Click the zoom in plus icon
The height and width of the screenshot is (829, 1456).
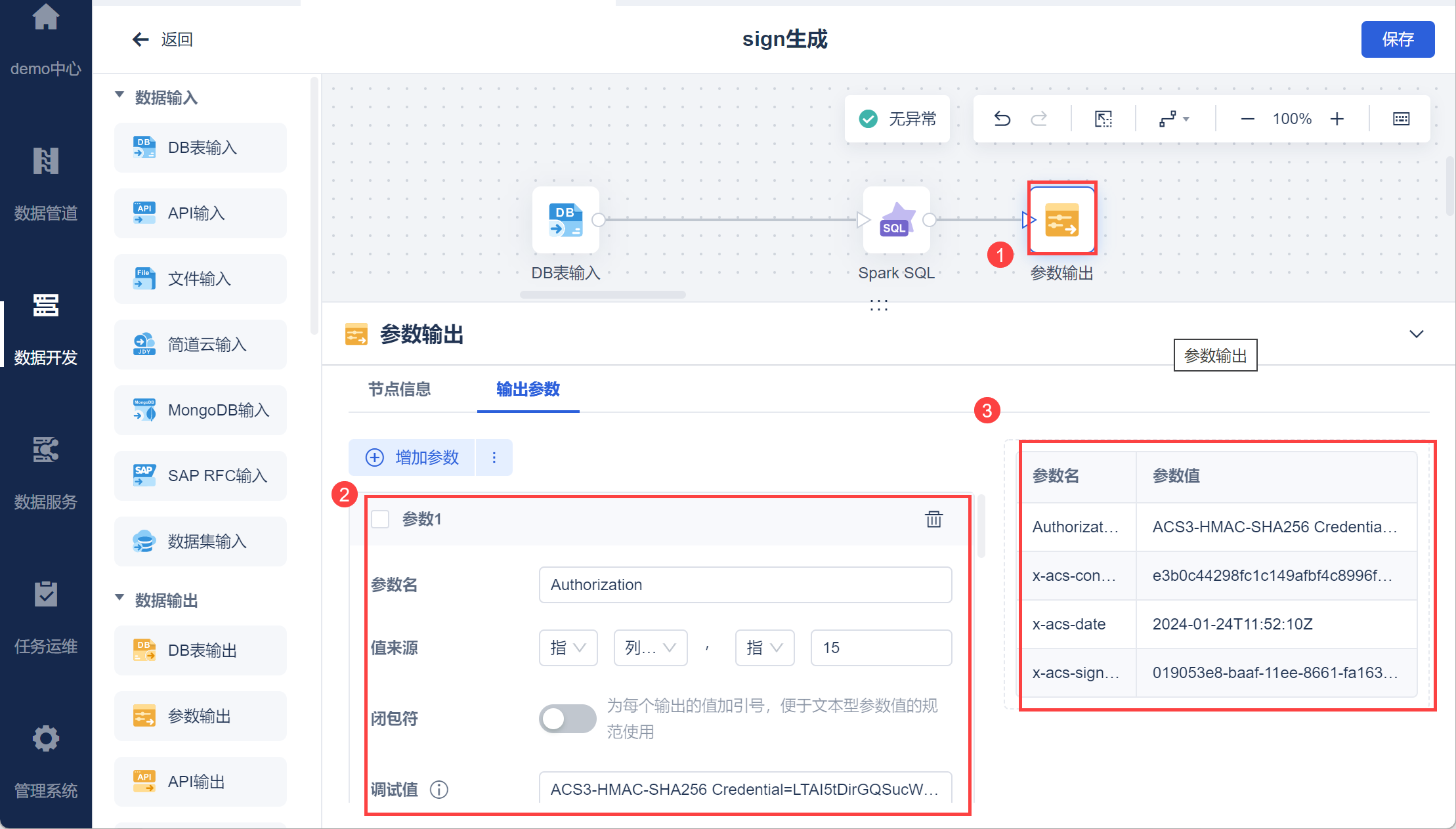pyautogui.click(x=1337, y=119)
